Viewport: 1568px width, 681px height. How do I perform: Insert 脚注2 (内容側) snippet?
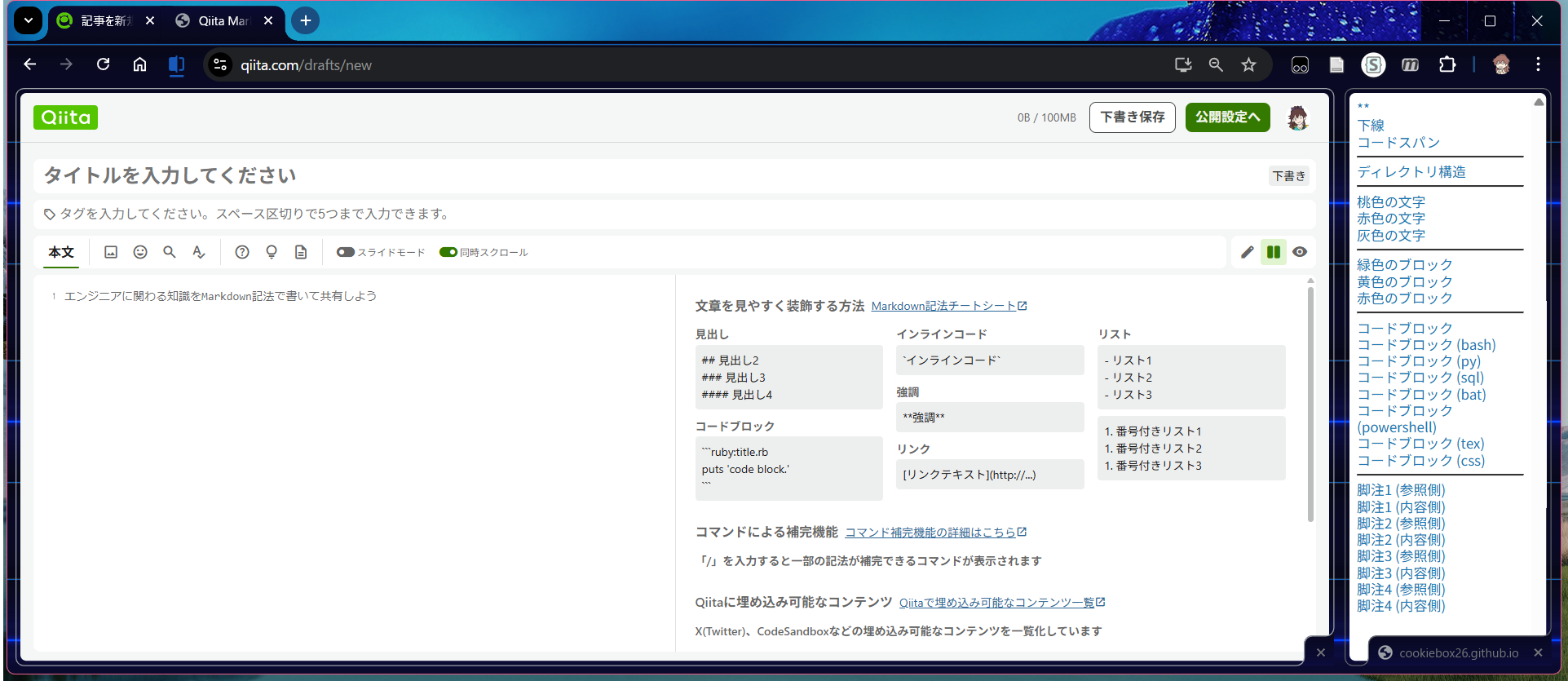pos(1401,540)
